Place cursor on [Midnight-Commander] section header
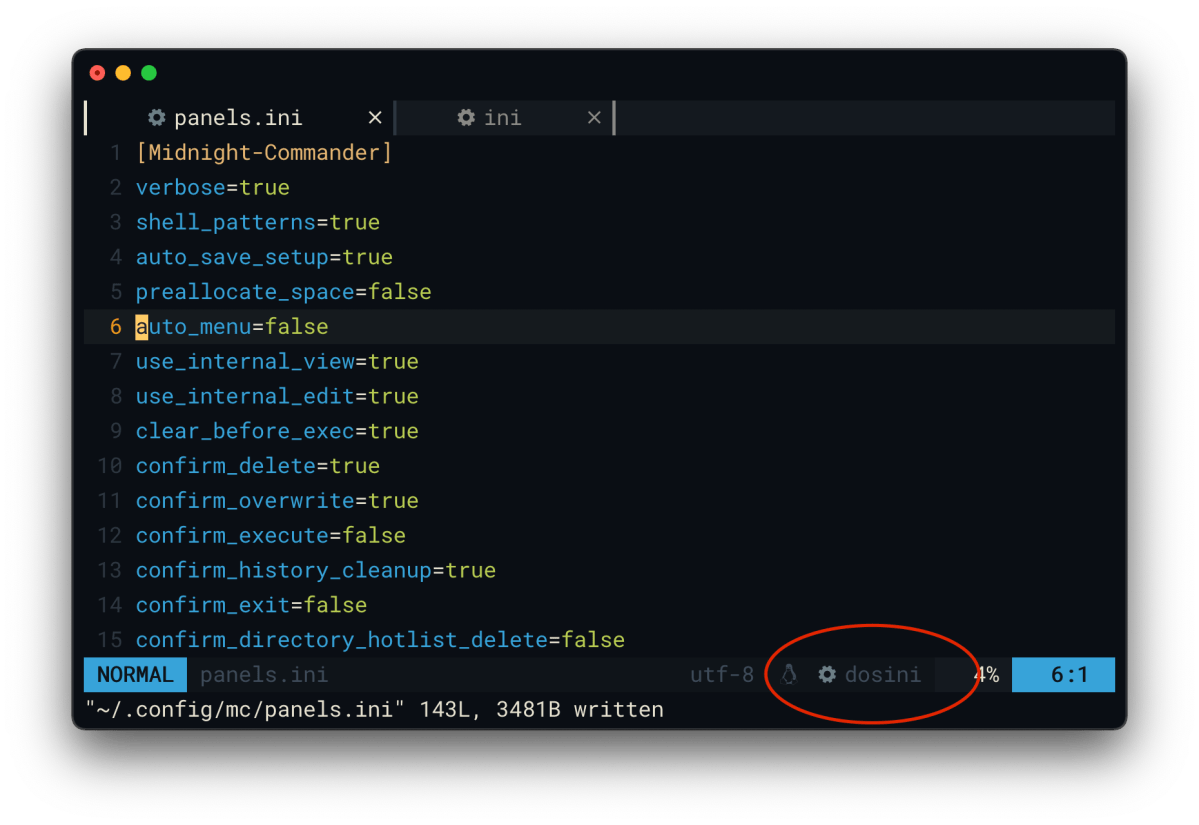This screenshot has height=825, width=1199. [264, 152]
